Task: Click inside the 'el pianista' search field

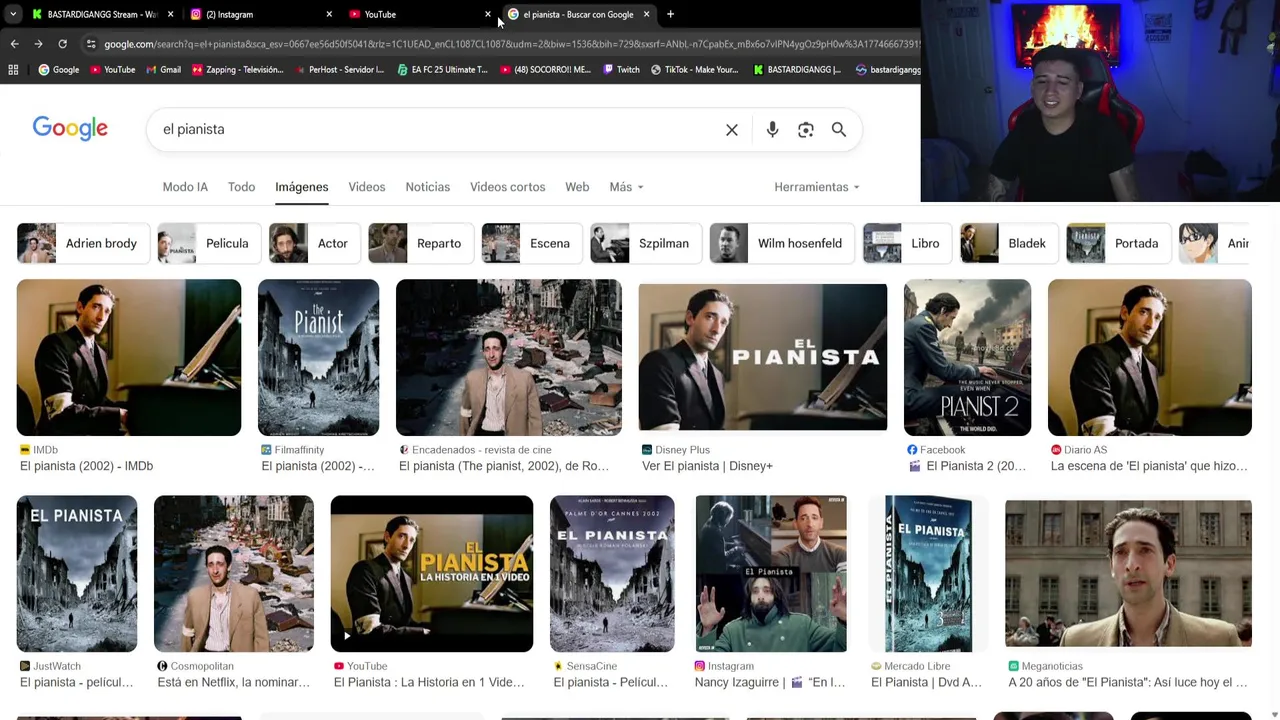Action: point(435,129)
